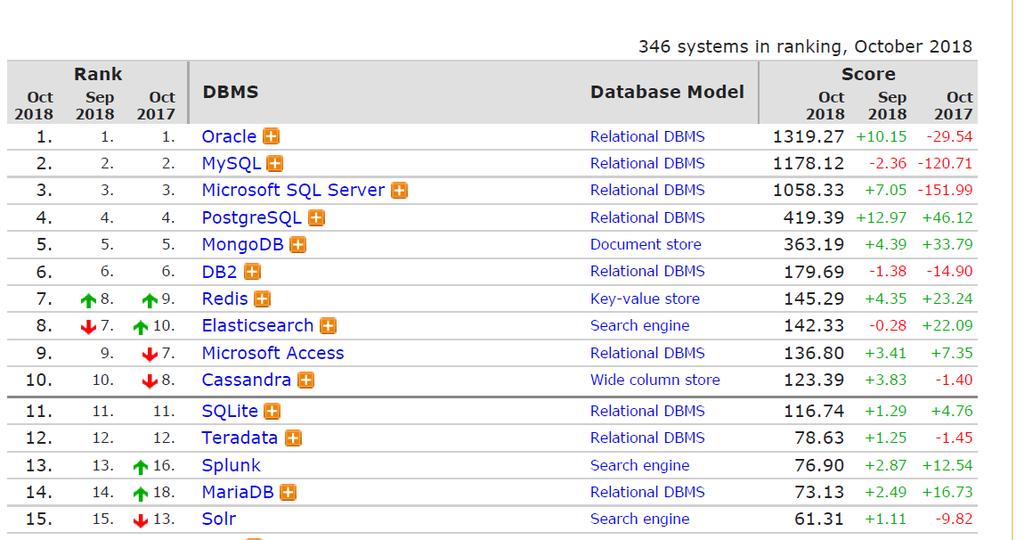Open the Oracle DBMS link
Viewport: 1024px width, 540px height.
229,136
